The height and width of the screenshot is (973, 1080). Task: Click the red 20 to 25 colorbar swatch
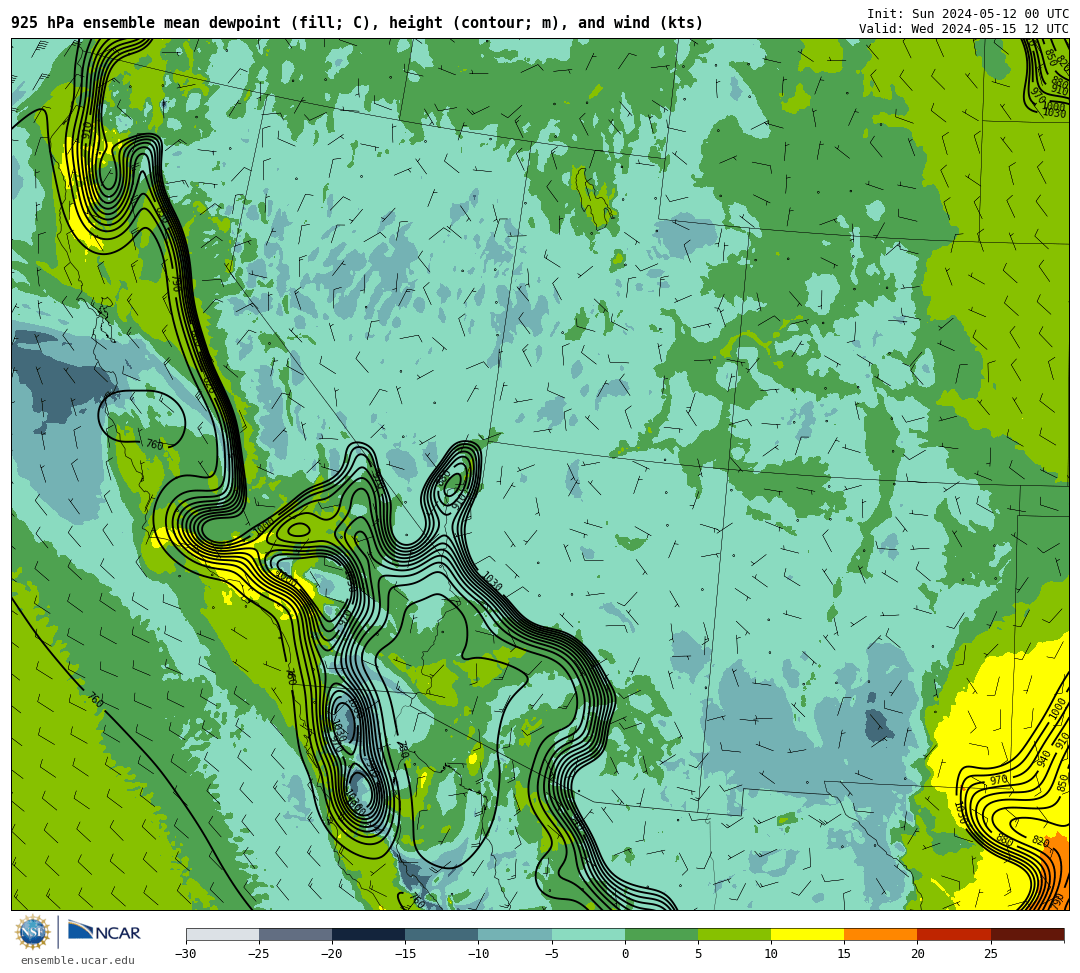[x=954, y=934]
